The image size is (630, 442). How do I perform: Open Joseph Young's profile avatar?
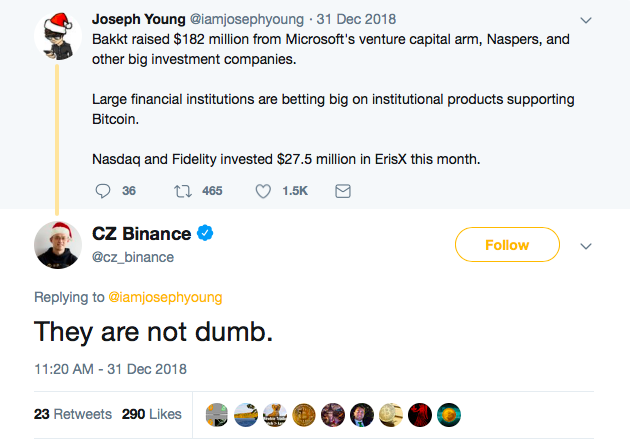[x=57, y=36]
